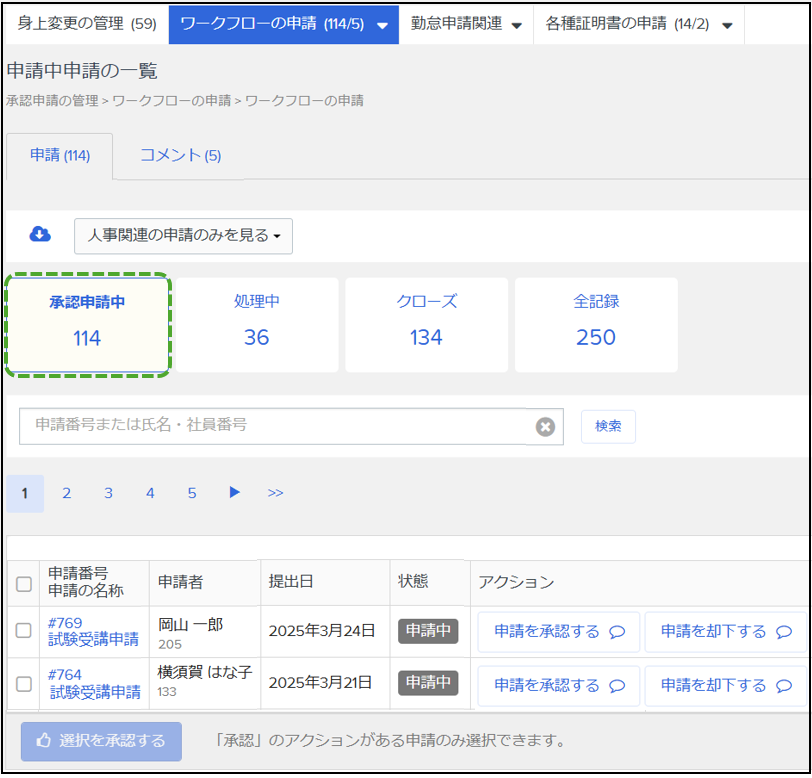Click the cloud download icon
This screenshot has height=778, width=812.
pyautogui.click(x=40, y=234)
